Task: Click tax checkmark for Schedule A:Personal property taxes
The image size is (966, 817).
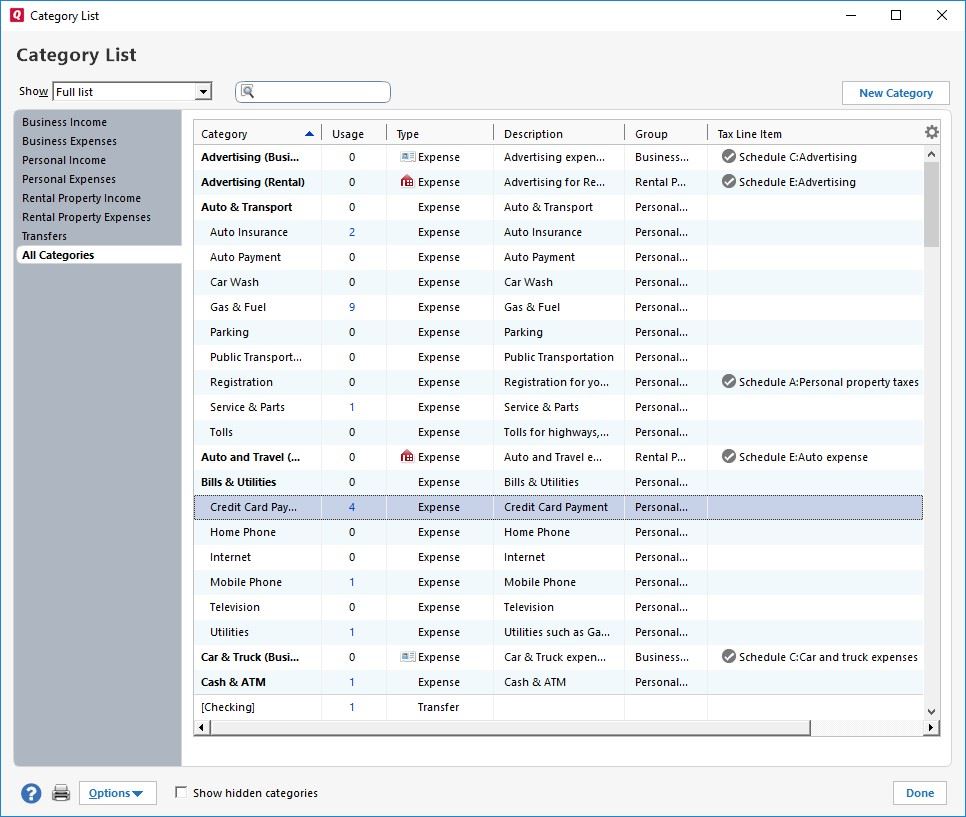Action: click(x=728, y=382)
